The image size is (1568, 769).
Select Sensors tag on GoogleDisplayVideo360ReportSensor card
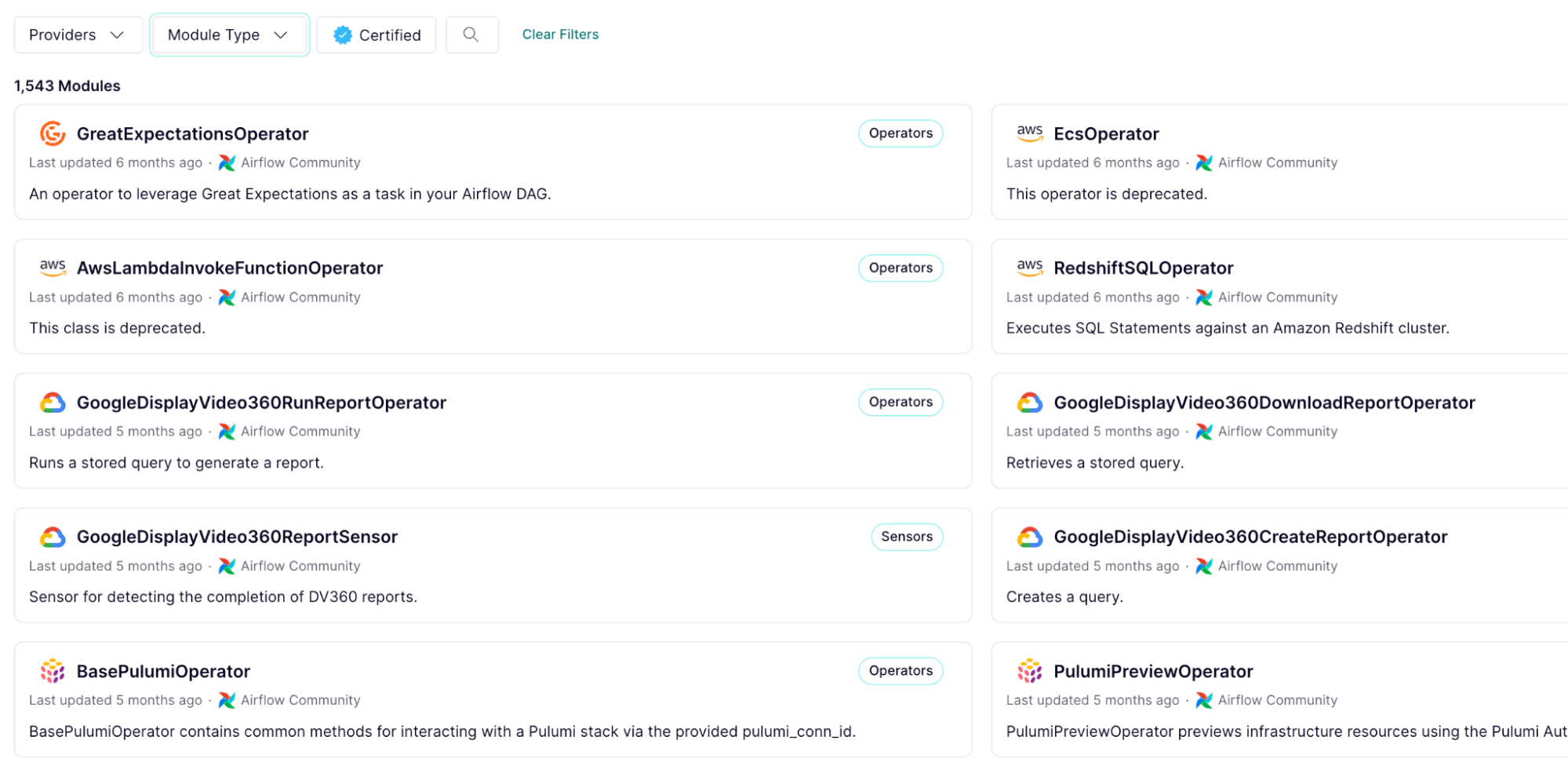(906, 537)
